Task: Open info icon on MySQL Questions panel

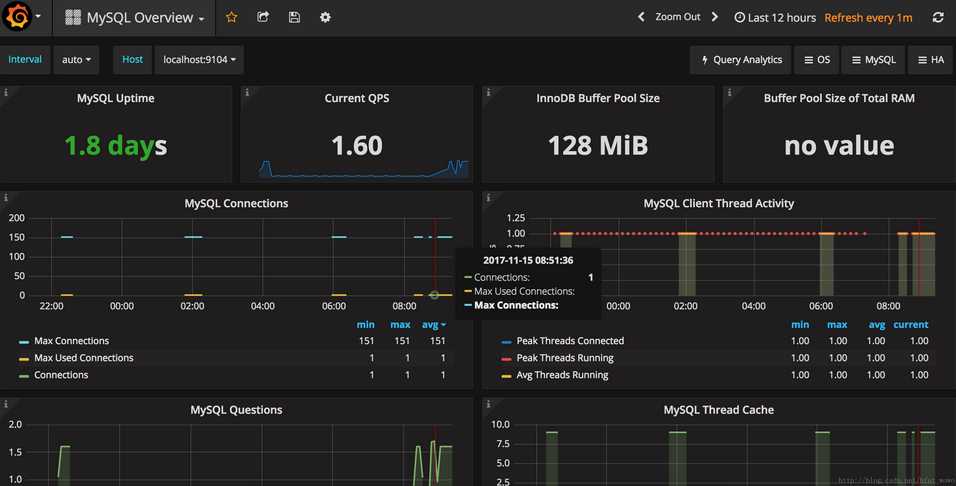Action: 6,404
